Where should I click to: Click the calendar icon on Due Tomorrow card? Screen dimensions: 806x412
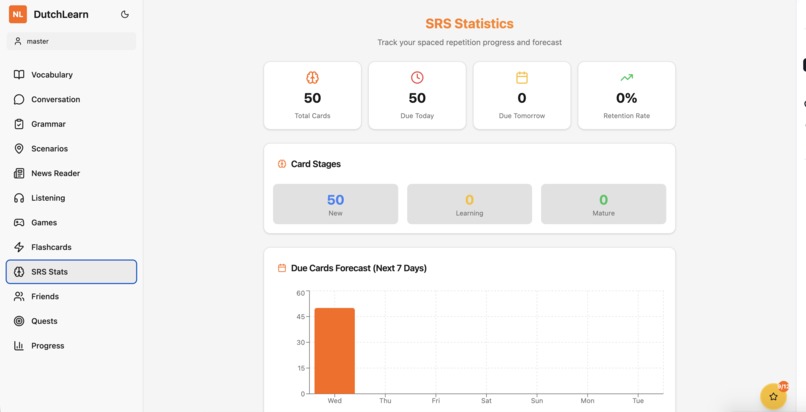pyautogui.click(x=522, y=78)
